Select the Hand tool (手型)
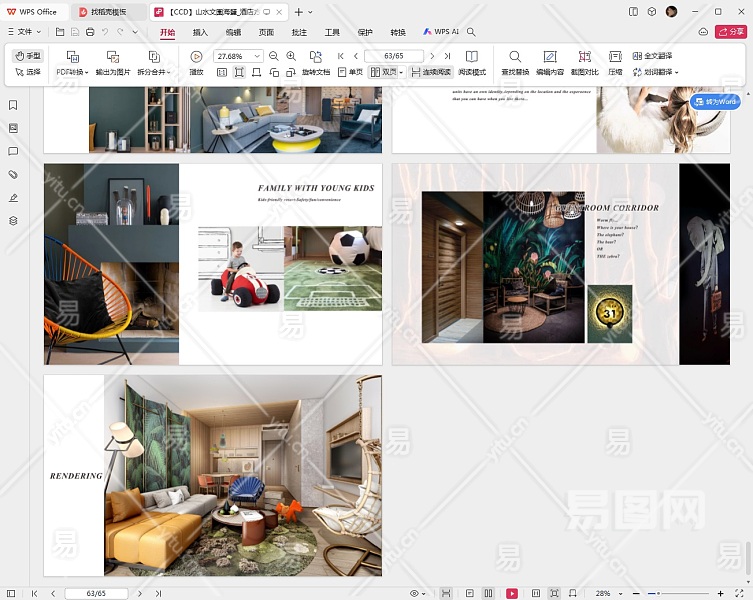 pos(29,56)
